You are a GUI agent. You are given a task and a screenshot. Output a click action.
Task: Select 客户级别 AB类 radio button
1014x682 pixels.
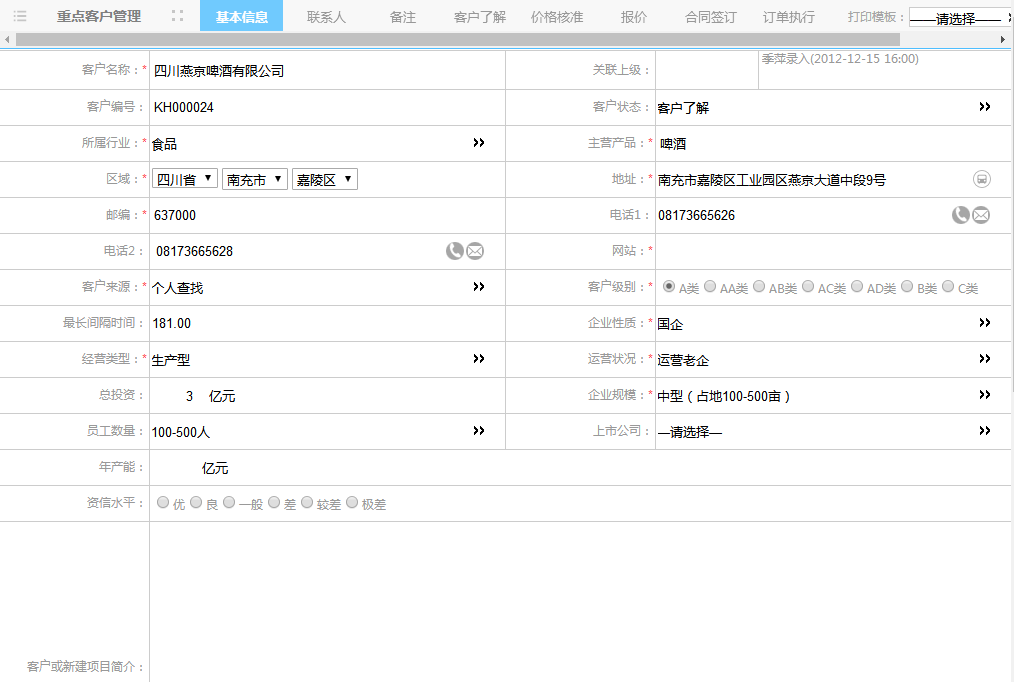759,286
